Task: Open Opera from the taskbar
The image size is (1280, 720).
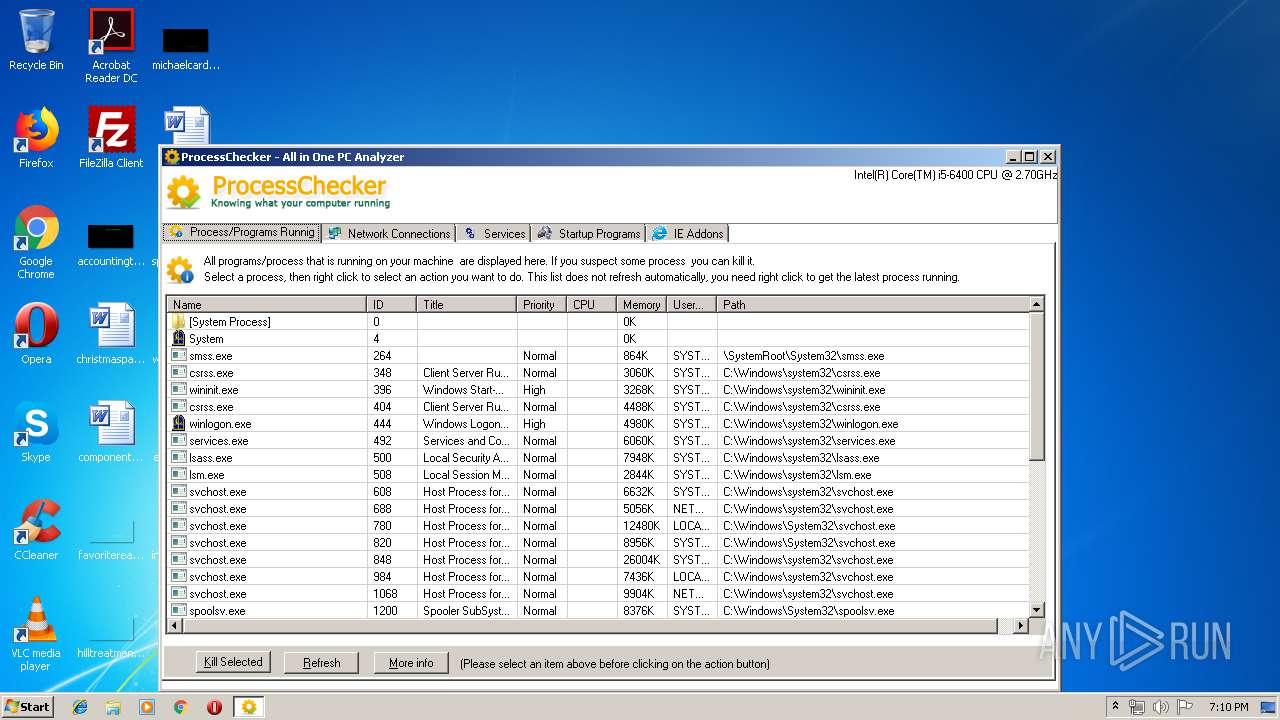Action: 214,707
